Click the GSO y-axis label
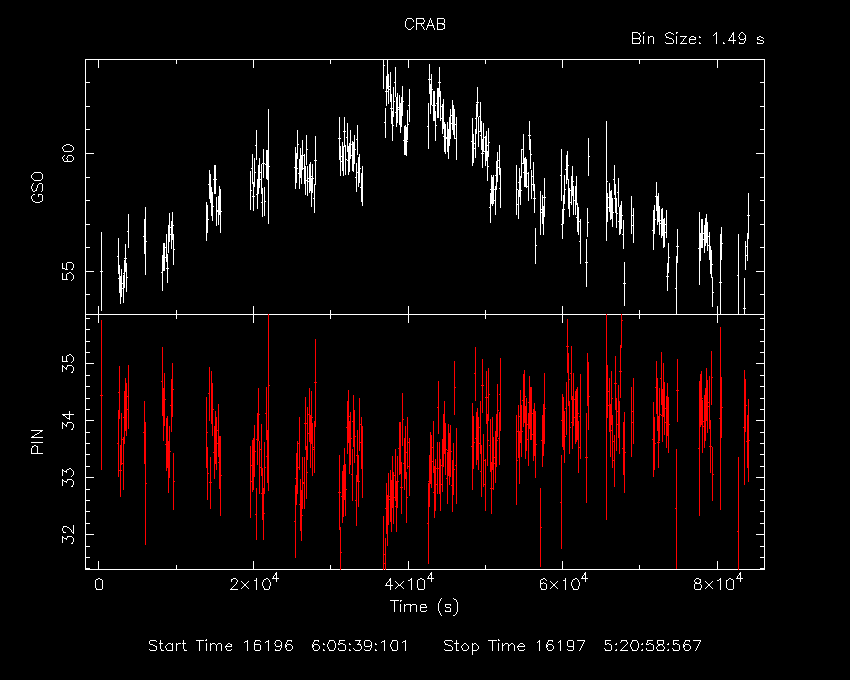 coord(37,188)
